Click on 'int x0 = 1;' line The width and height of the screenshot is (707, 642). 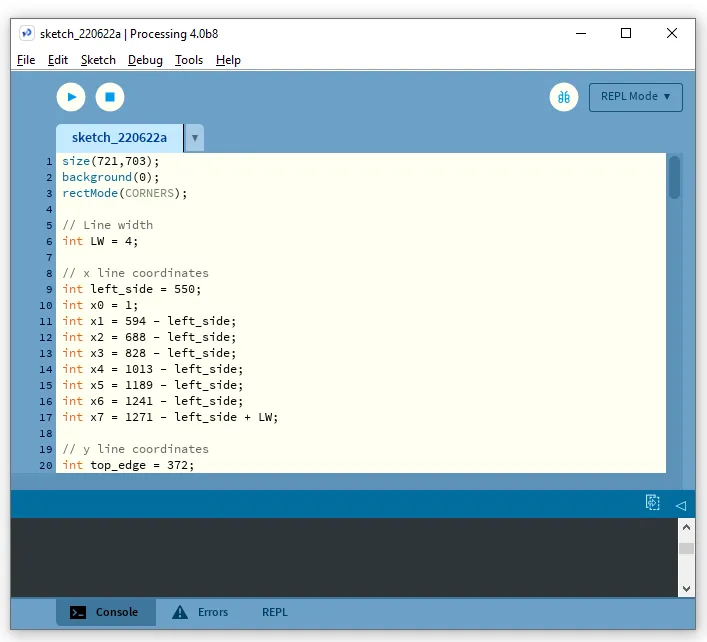tap(100, 305)
